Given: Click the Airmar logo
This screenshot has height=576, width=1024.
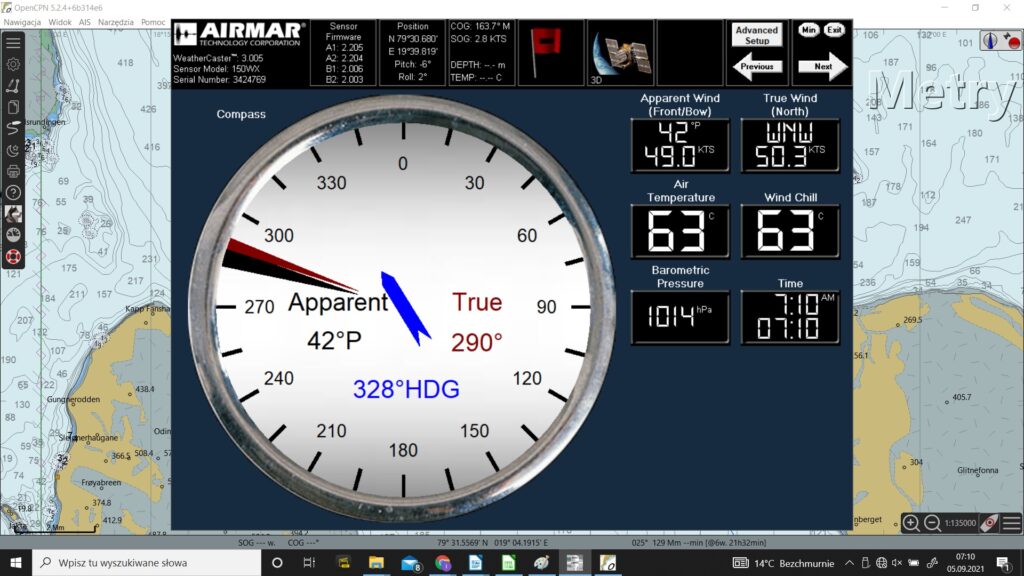Looking at the screenshot, I should (240, 35).
